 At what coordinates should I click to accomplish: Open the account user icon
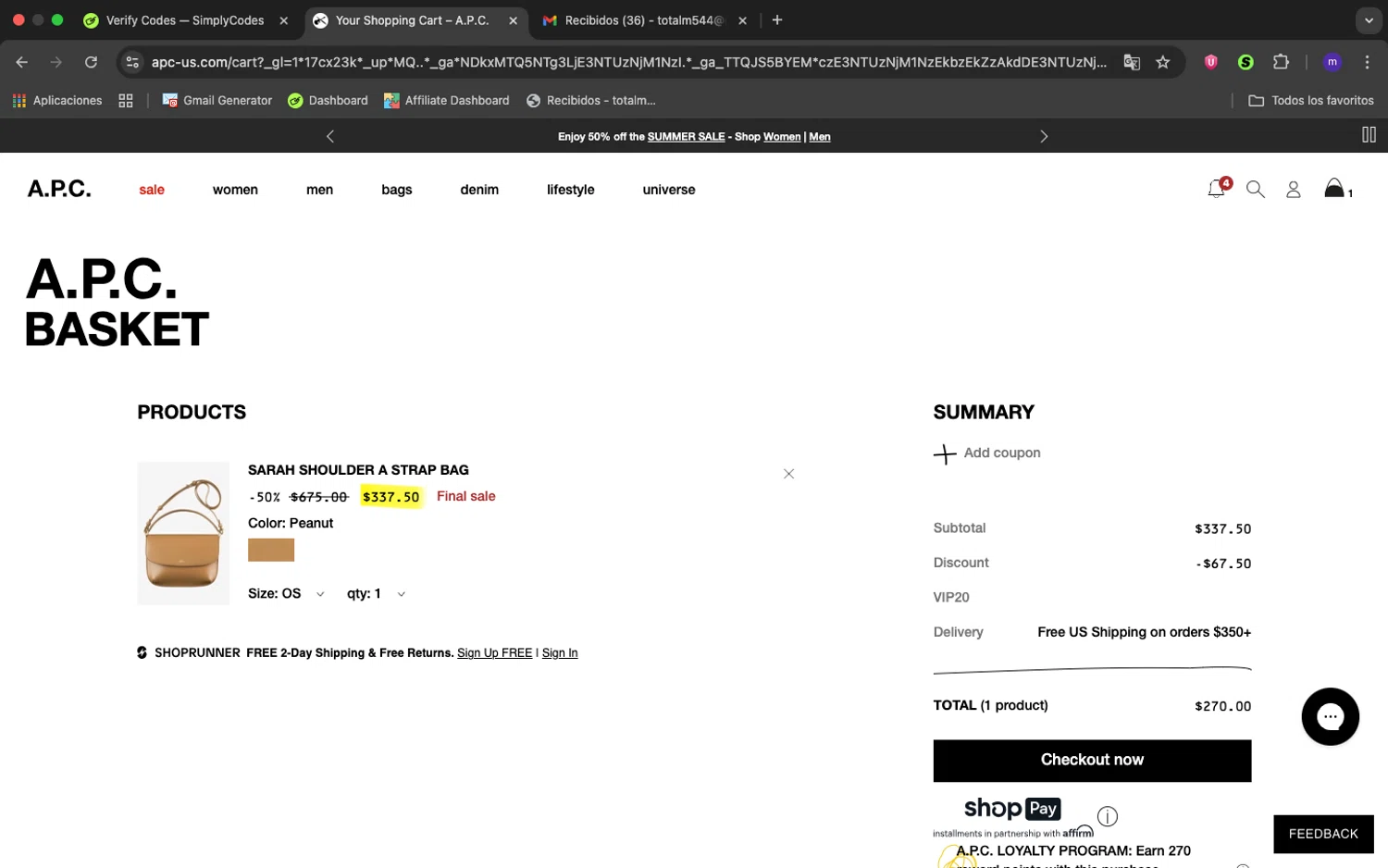point(1294,189)
